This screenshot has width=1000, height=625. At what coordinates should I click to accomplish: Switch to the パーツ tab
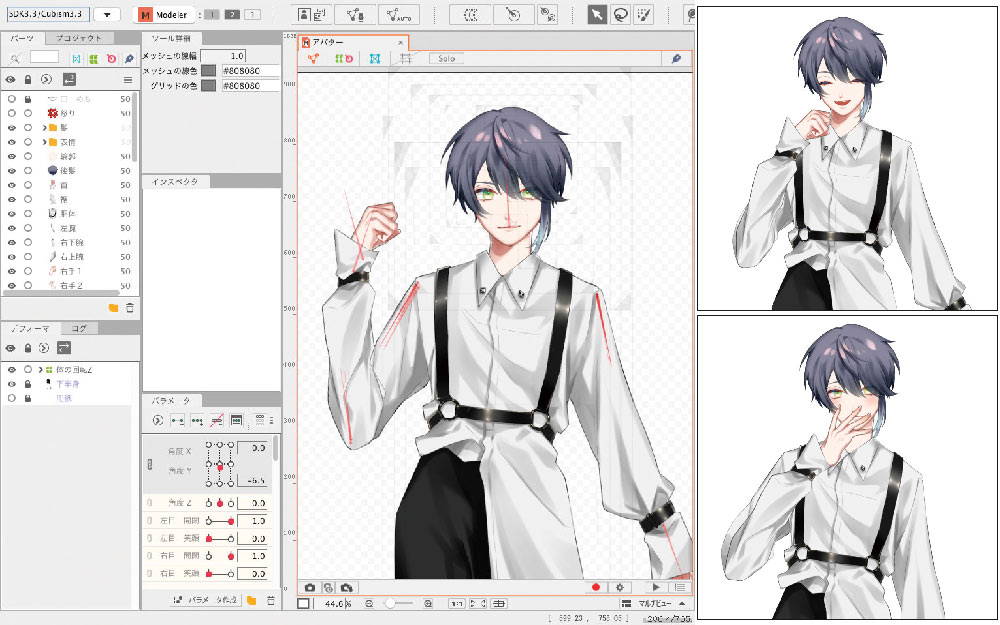coord(22,38)
